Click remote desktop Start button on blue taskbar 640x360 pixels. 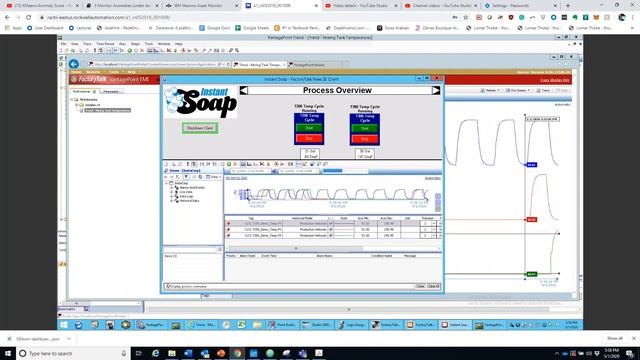point(64,325)
